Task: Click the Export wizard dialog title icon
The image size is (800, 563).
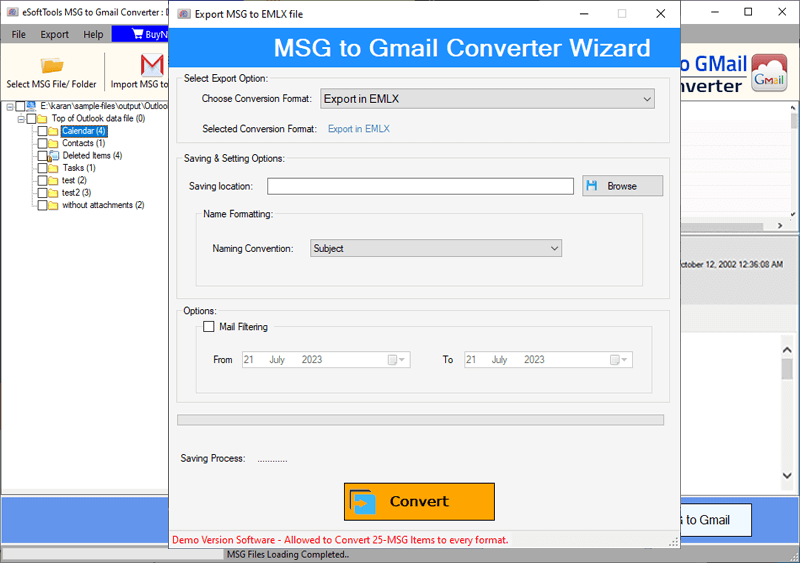Action: click(x=184, y=14)
